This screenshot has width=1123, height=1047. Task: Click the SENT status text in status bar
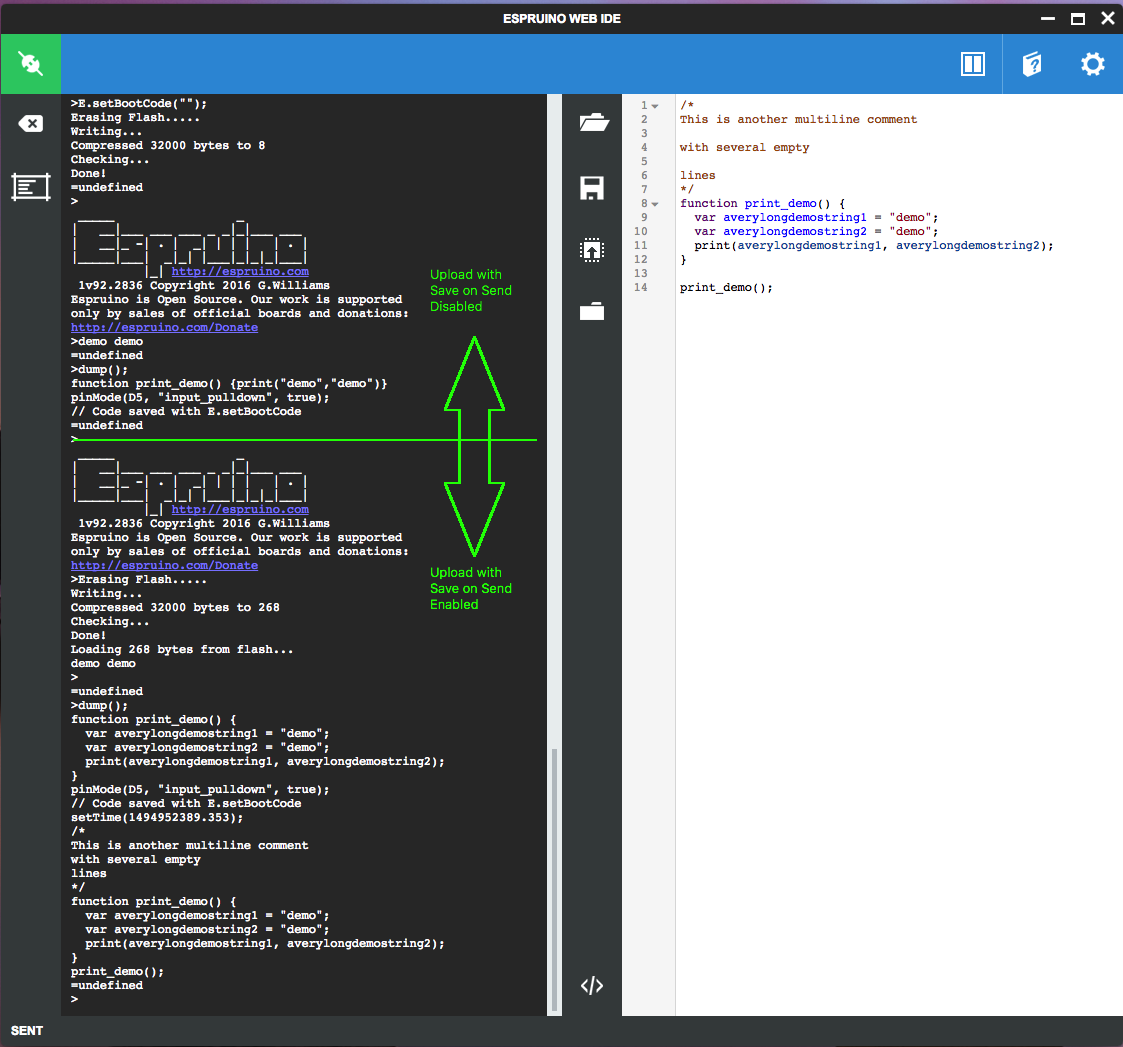click(x=26, y=1031)
